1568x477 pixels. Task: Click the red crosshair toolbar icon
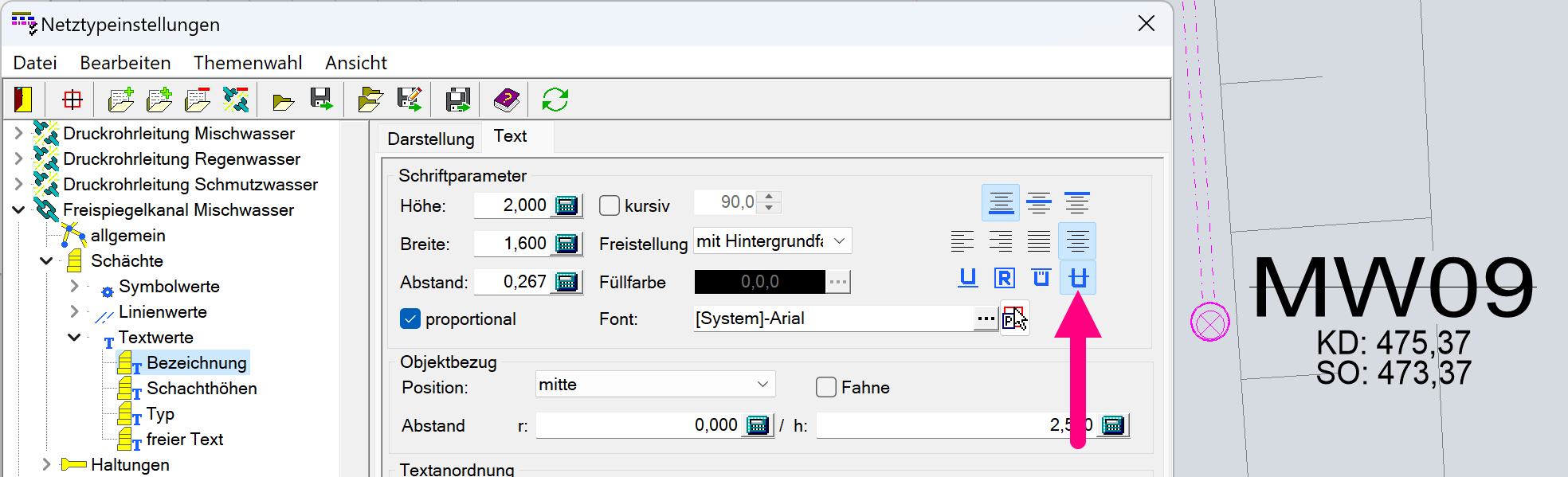[x=73, y=100]
